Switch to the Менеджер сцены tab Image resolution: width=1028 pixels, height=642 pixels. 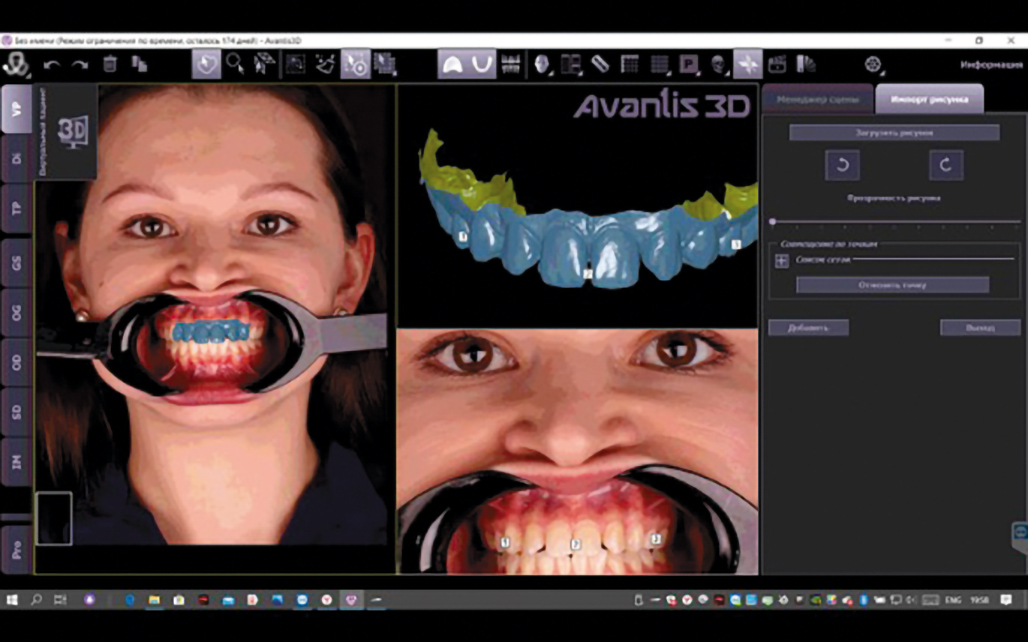tap(816, 100)
